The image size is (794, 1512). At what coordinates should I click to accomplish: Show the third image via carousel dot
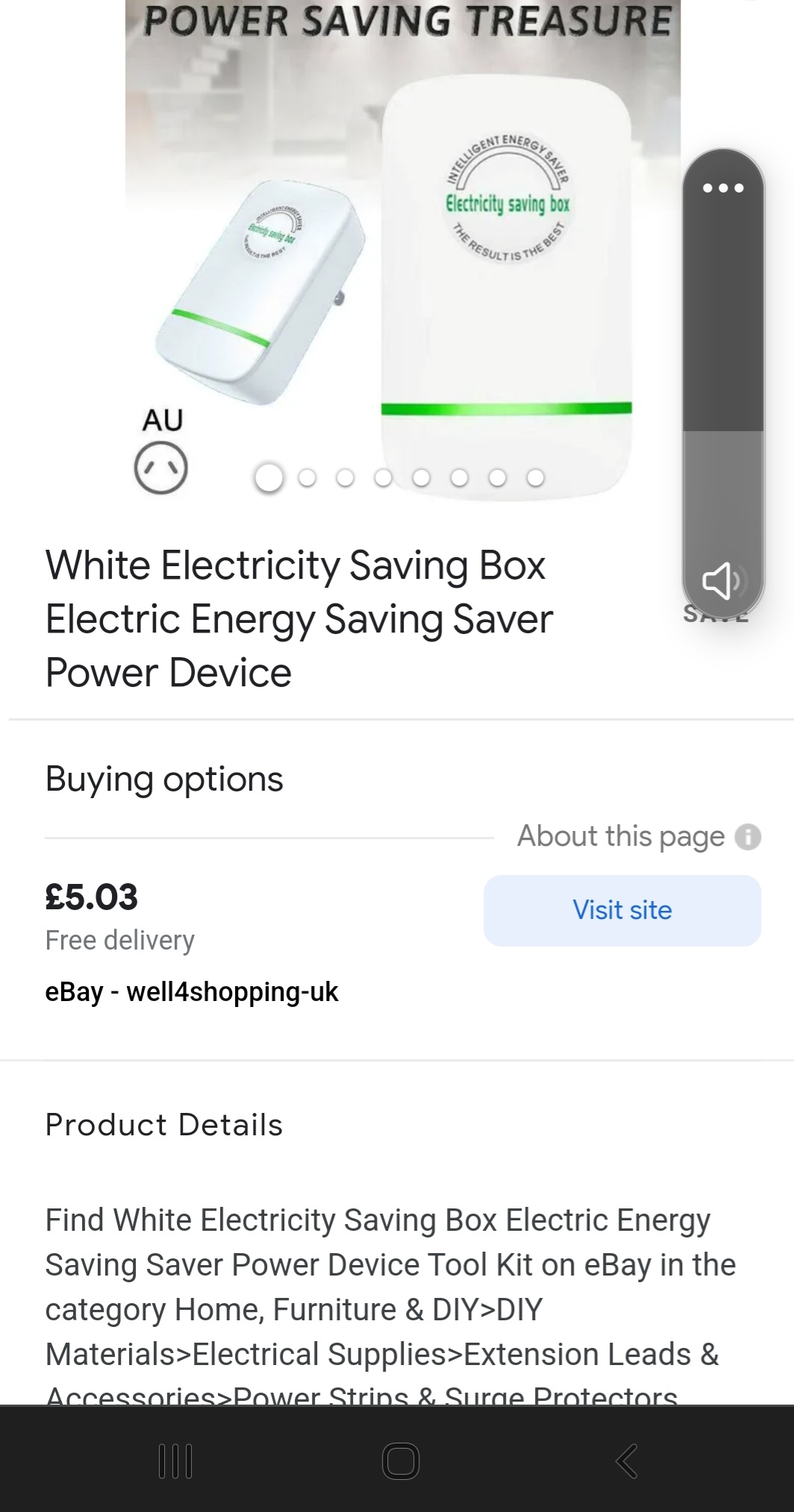pos(345,477)
